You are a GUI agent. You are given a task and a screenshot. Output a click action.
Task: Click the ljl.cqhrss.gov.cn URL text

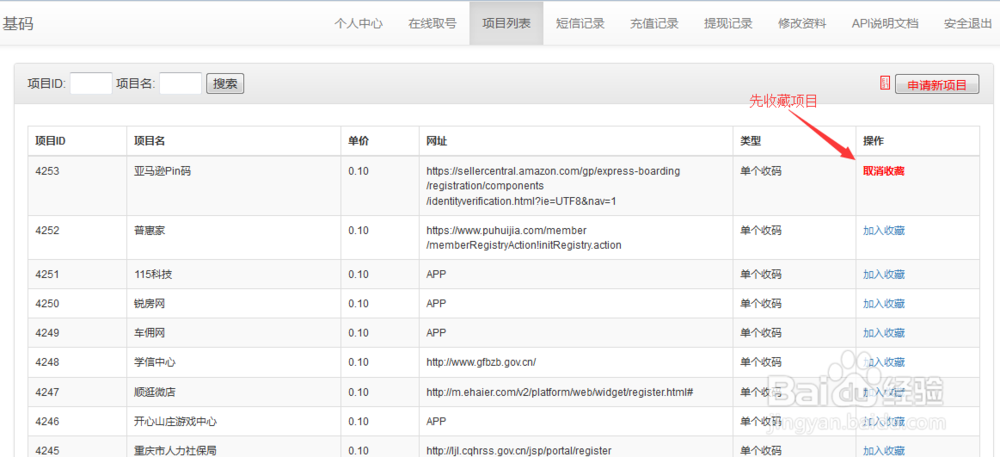point(519,451)
